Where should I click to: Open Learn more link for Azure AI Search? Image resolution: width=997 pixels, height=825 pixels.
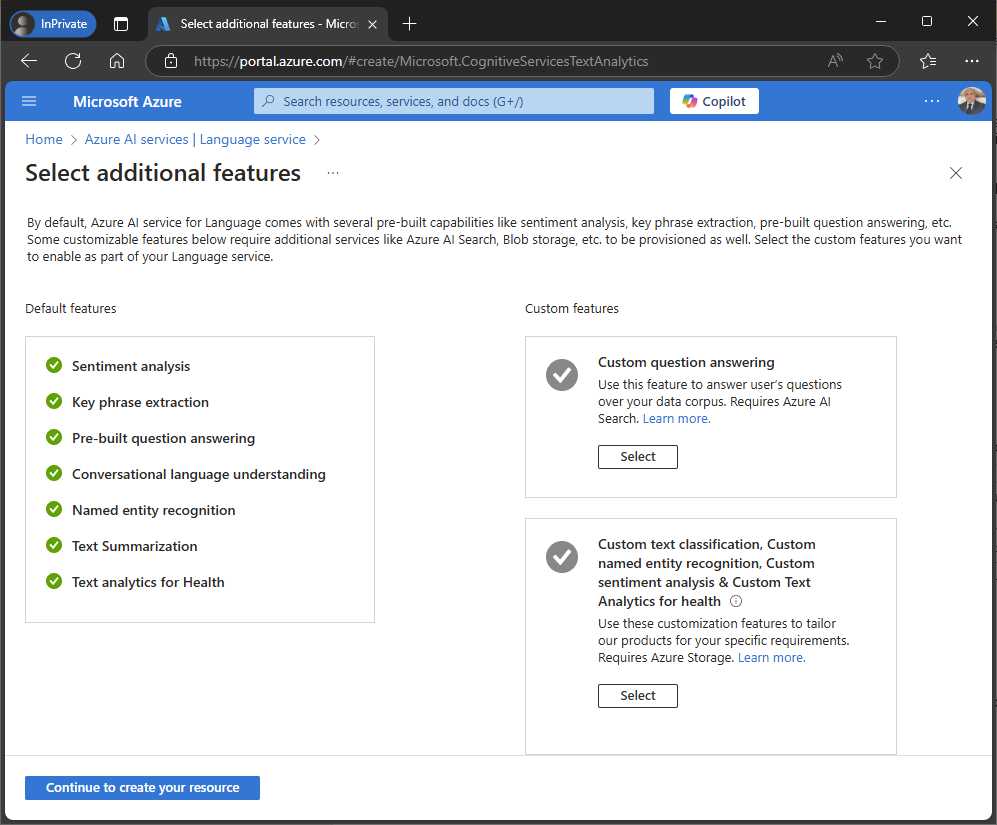click(676, 419)
